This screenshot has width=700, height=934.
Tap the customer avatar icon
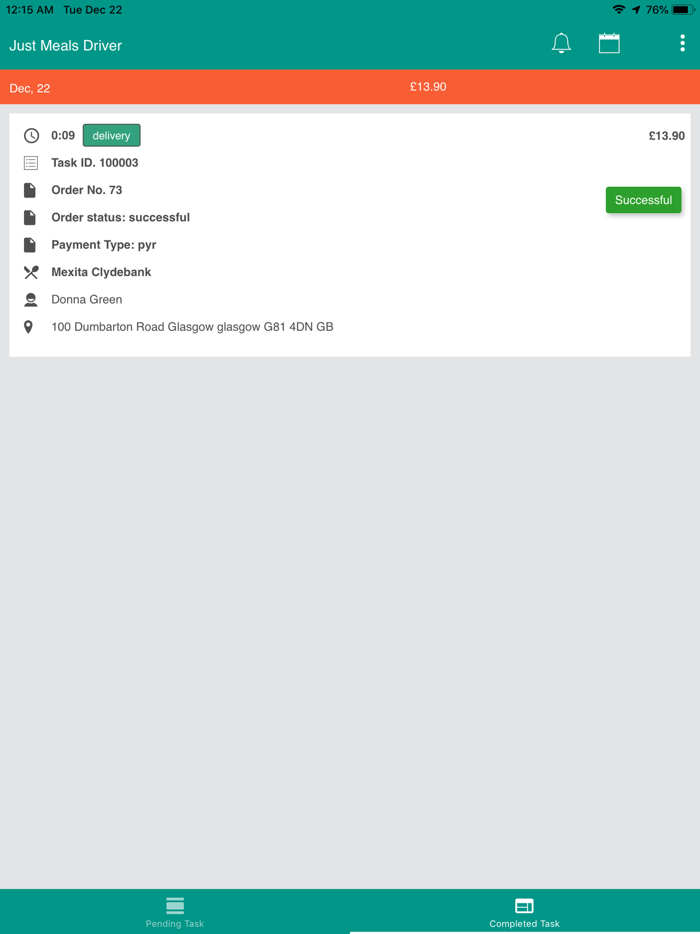[31, 300]
